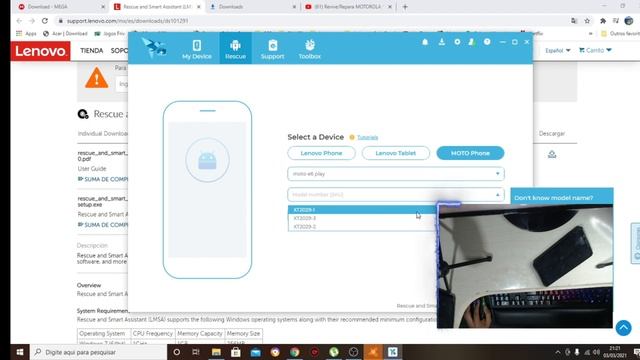Open the Mail app from taskbar
This screenshot has width=640, height=360.
(x=256, y=352)
